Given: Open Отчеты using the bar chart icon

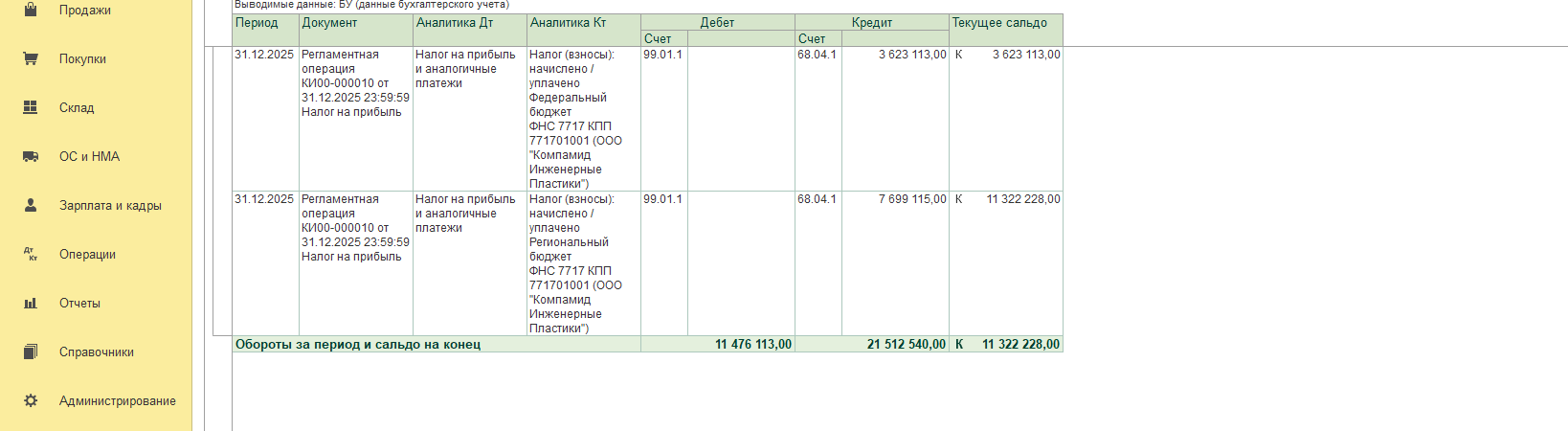Looking at the screenshot, I should [x=31, y=303].
